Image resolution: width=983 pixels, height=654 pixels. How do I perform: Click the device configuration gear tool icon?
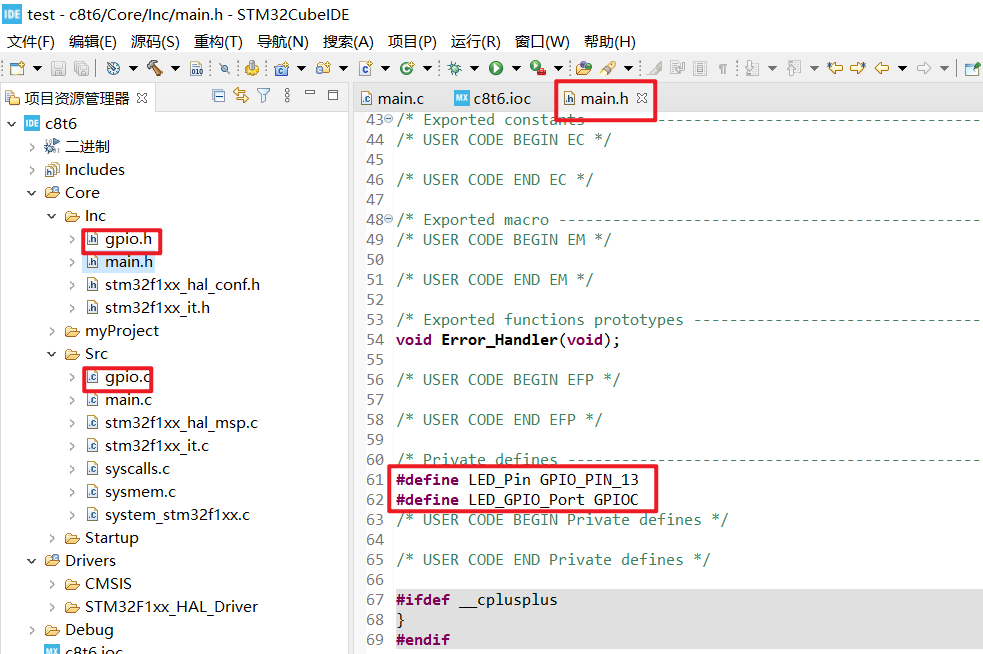click(x=253, y=68)
